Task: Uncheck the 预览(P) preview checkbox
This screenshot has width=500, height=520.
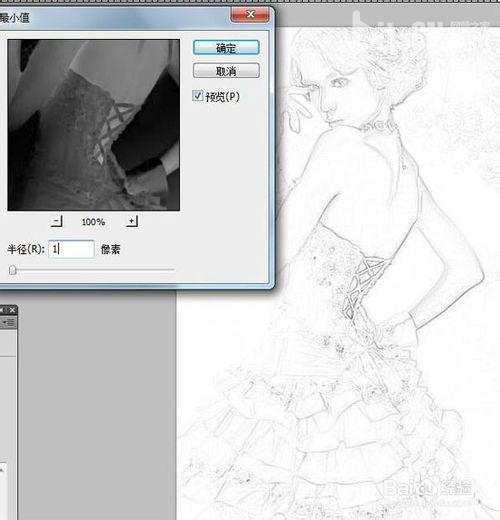Action: (x=197, y=96)
